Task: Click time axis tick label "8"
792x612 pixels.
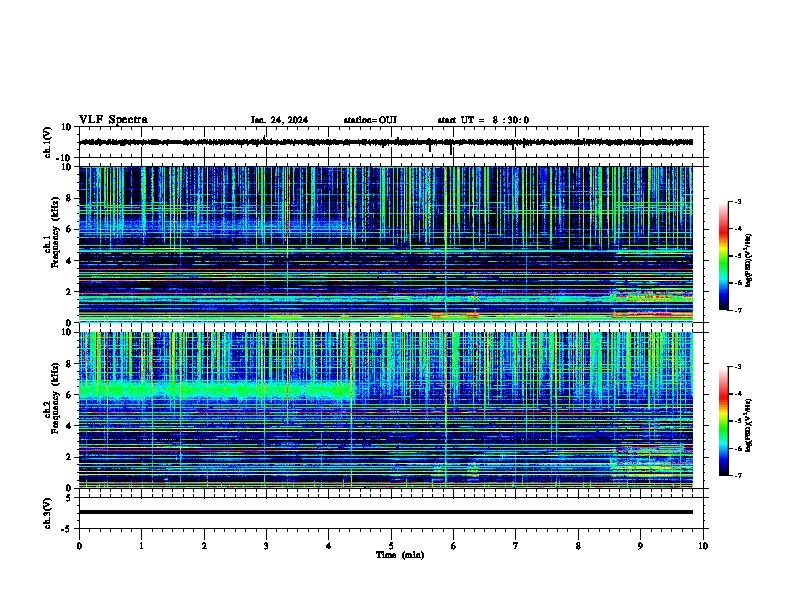Action: pos(578,546)
